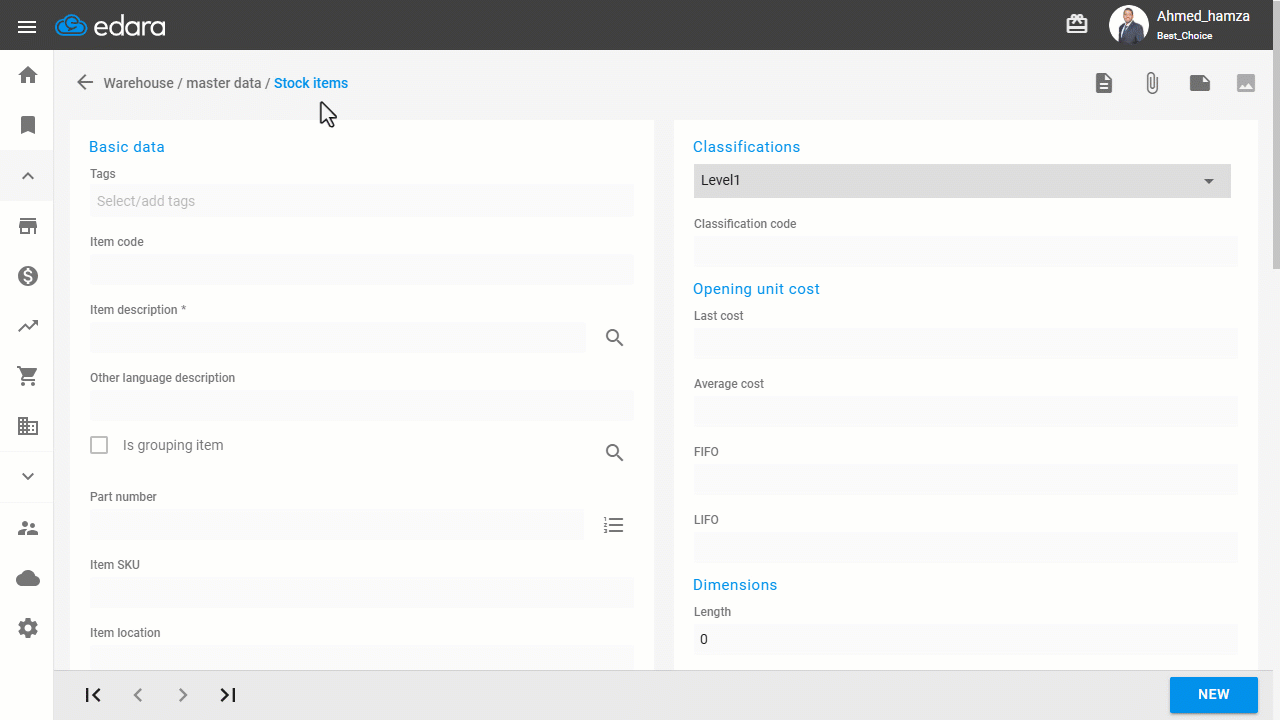Open the list icon beside Part number
1280x720 pixels.
coord(614,525)
